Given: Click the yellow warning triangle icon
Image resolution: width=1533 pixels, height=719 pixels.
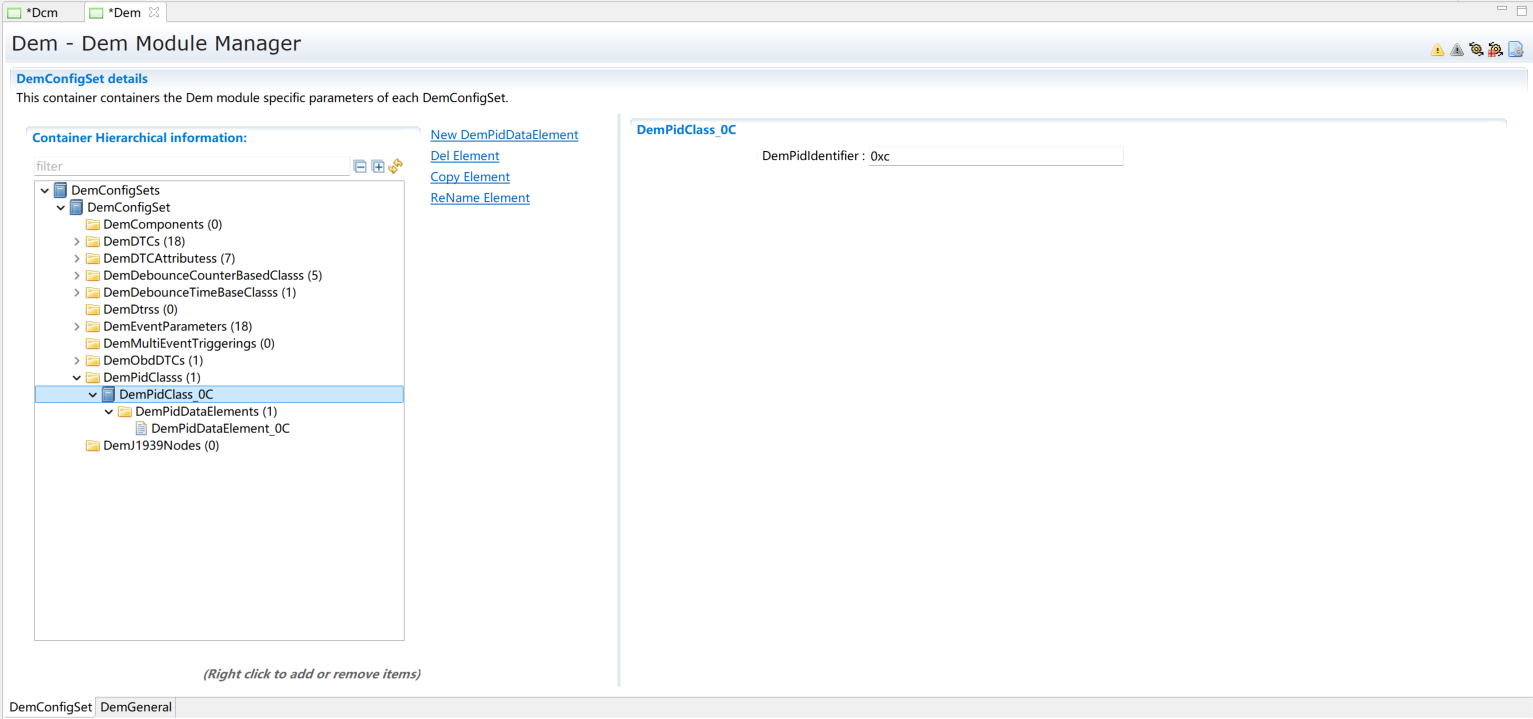Looking at the screenshot, I should click(1437, 50).
